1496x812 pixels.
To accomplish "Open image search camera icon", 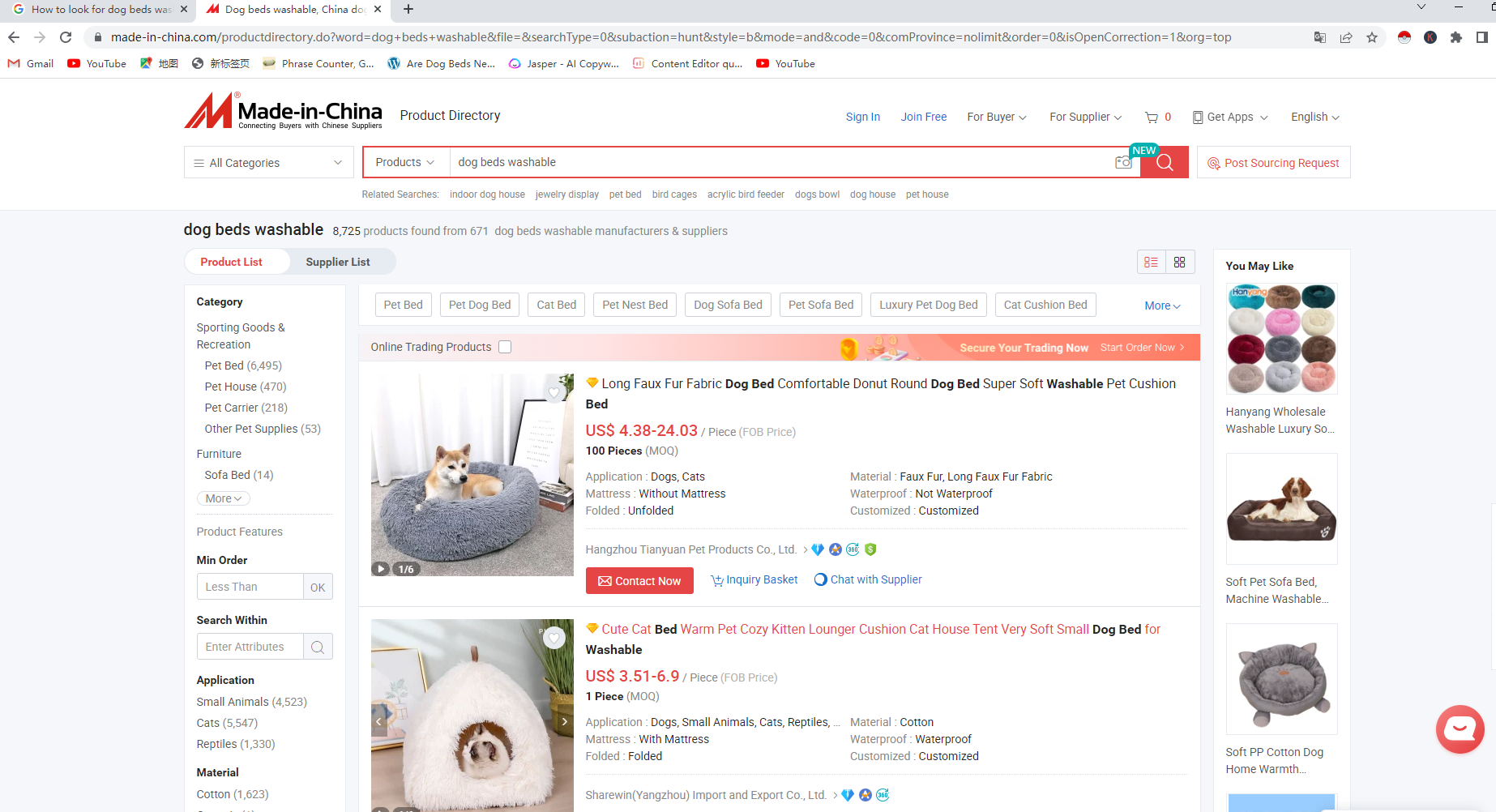I will (1122, 163).
